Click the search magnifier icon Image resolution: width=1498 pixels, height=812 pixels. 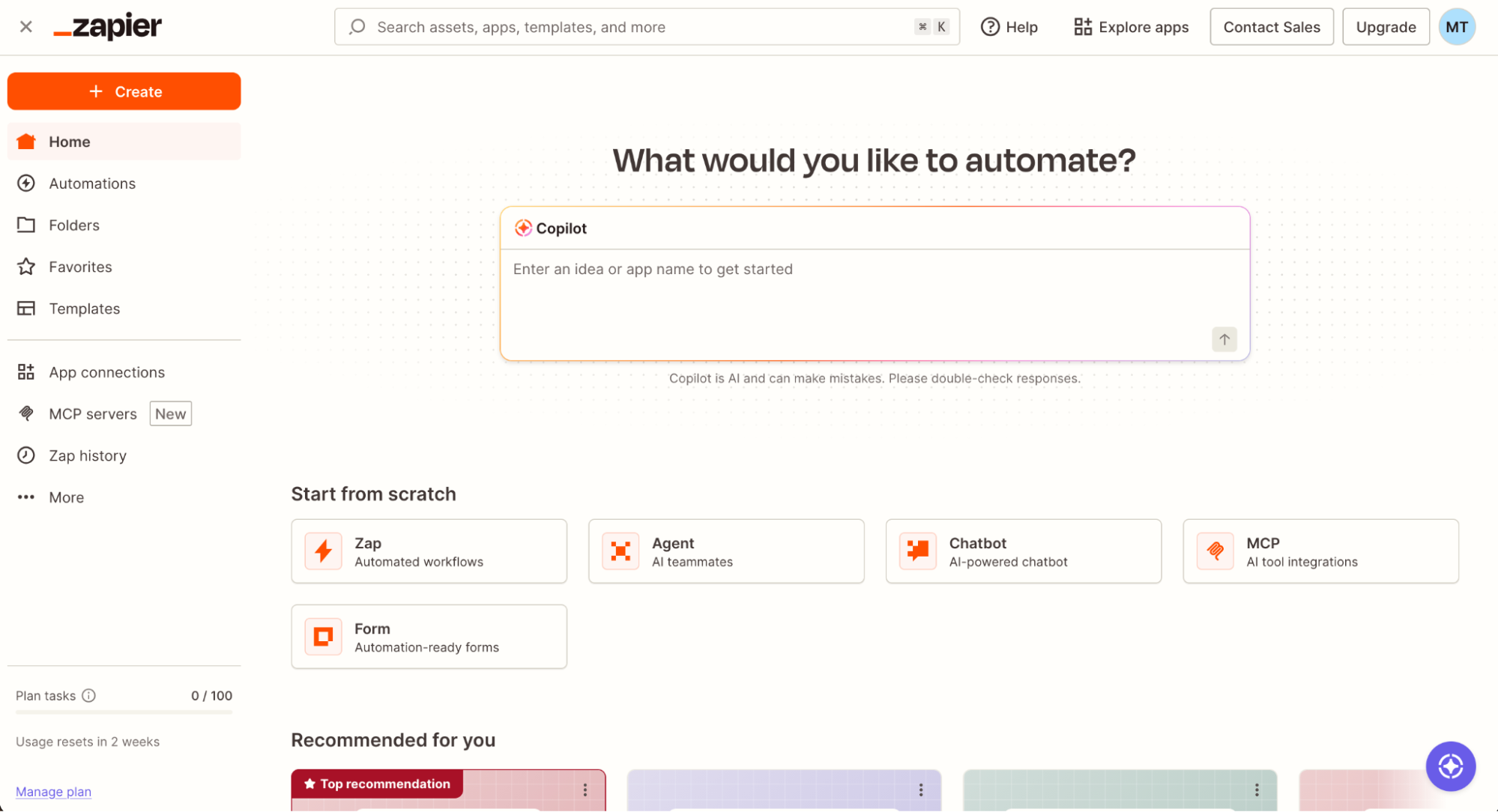coord(357,27)
